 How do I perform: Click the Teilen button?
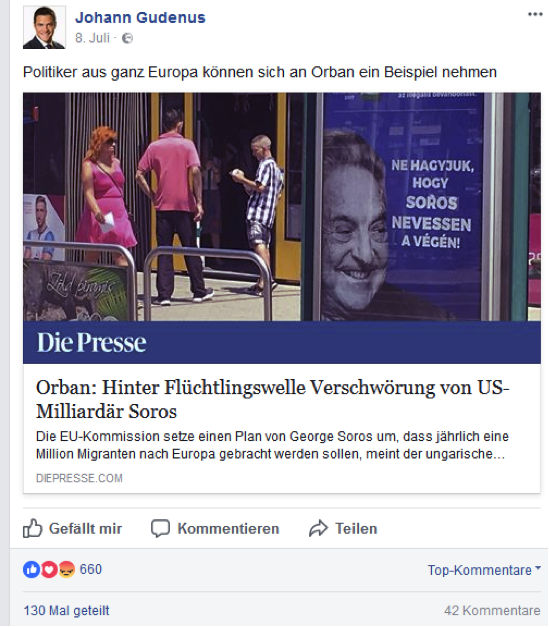[x=343, y=529]
